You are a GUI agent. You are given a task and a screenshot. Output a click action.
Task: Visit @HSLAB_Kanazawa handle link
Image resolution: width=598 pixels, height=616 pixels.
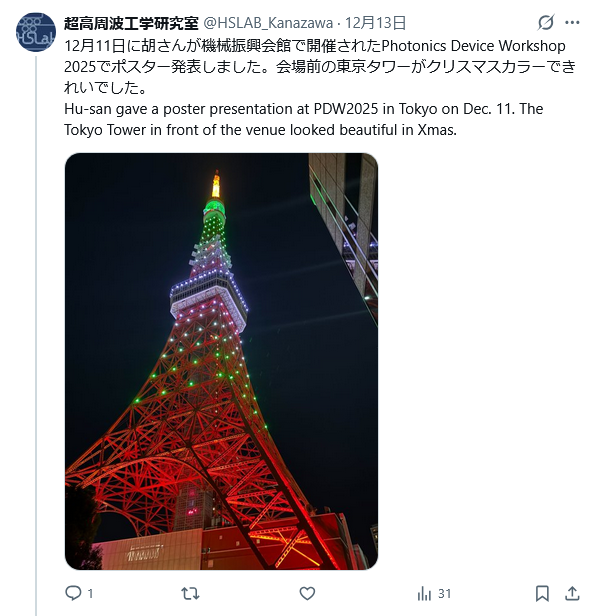[x=268, y=23]
